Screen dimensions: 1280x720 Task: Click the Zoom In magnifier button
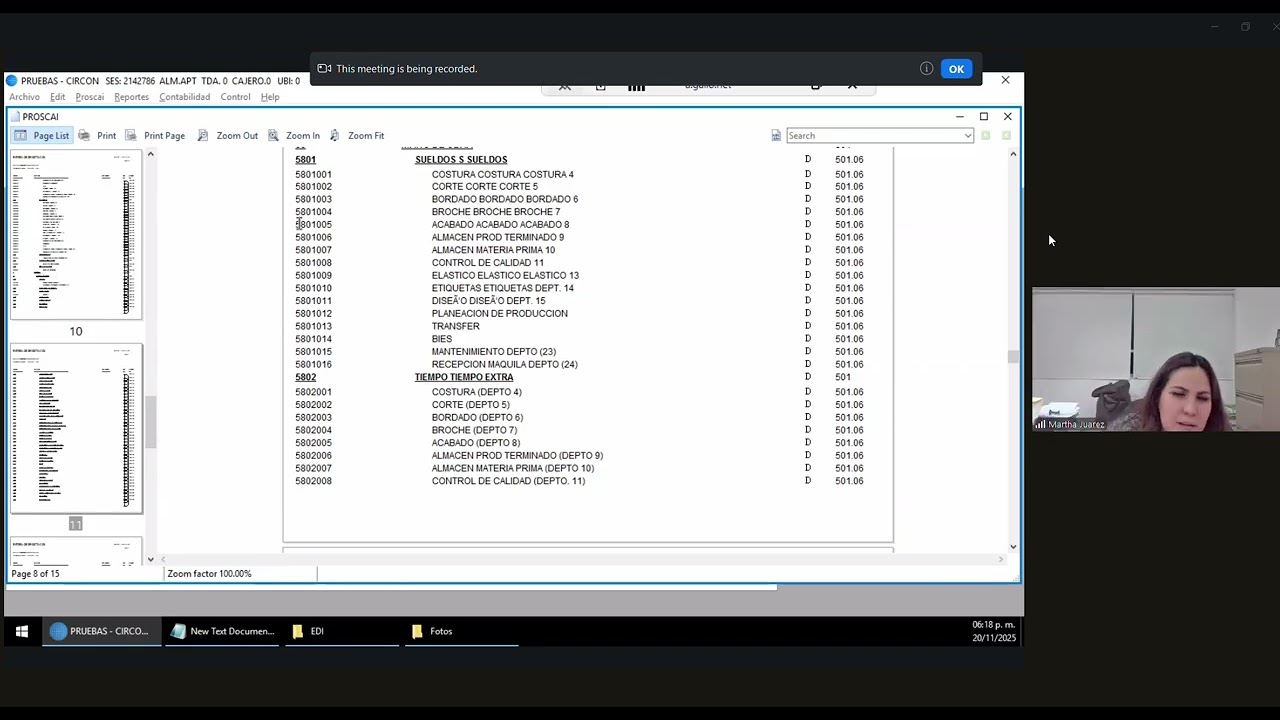coord(294,136)
